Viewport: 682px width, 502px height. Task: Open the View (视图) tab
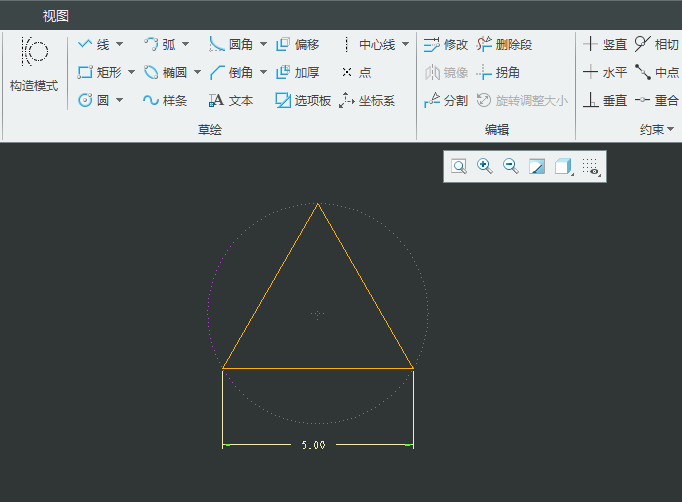pos(56,16)
